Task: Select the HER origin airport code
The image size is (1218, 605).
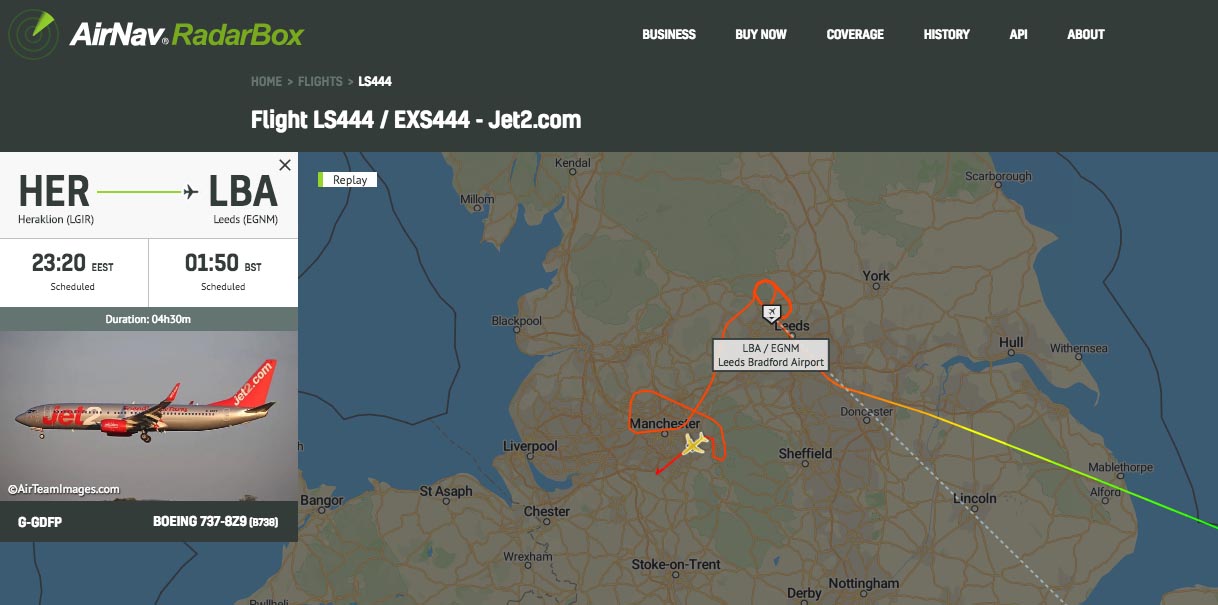Action: click(54, 191)
